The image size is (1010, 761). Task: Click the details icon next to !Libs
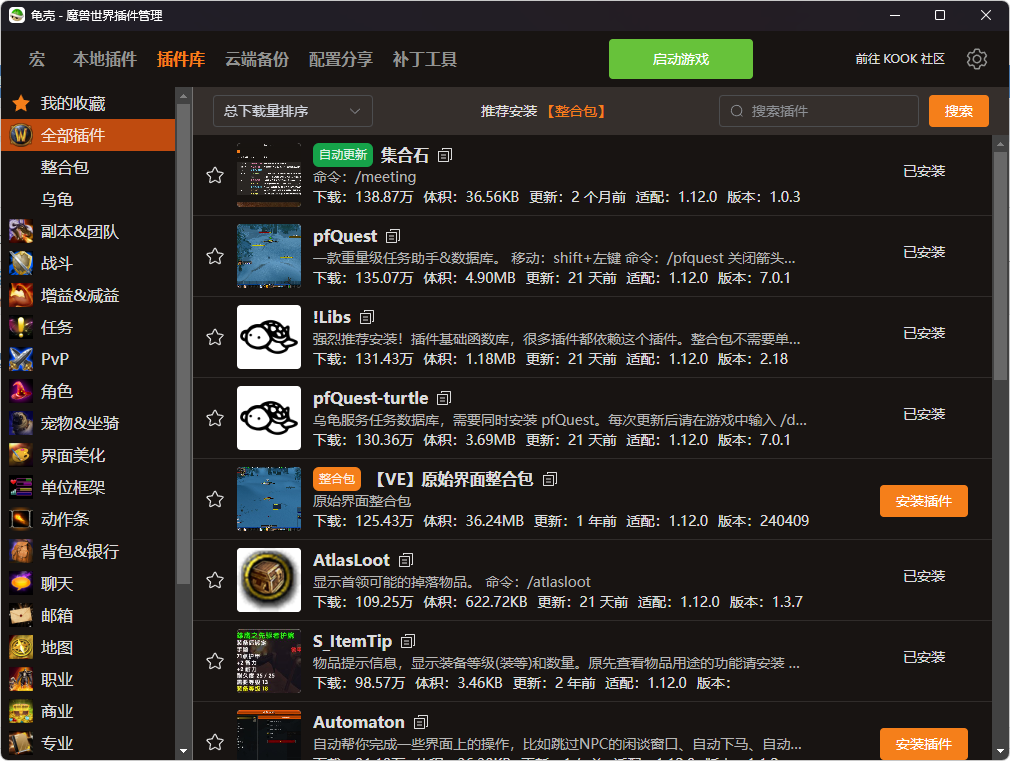click(367, 317)
